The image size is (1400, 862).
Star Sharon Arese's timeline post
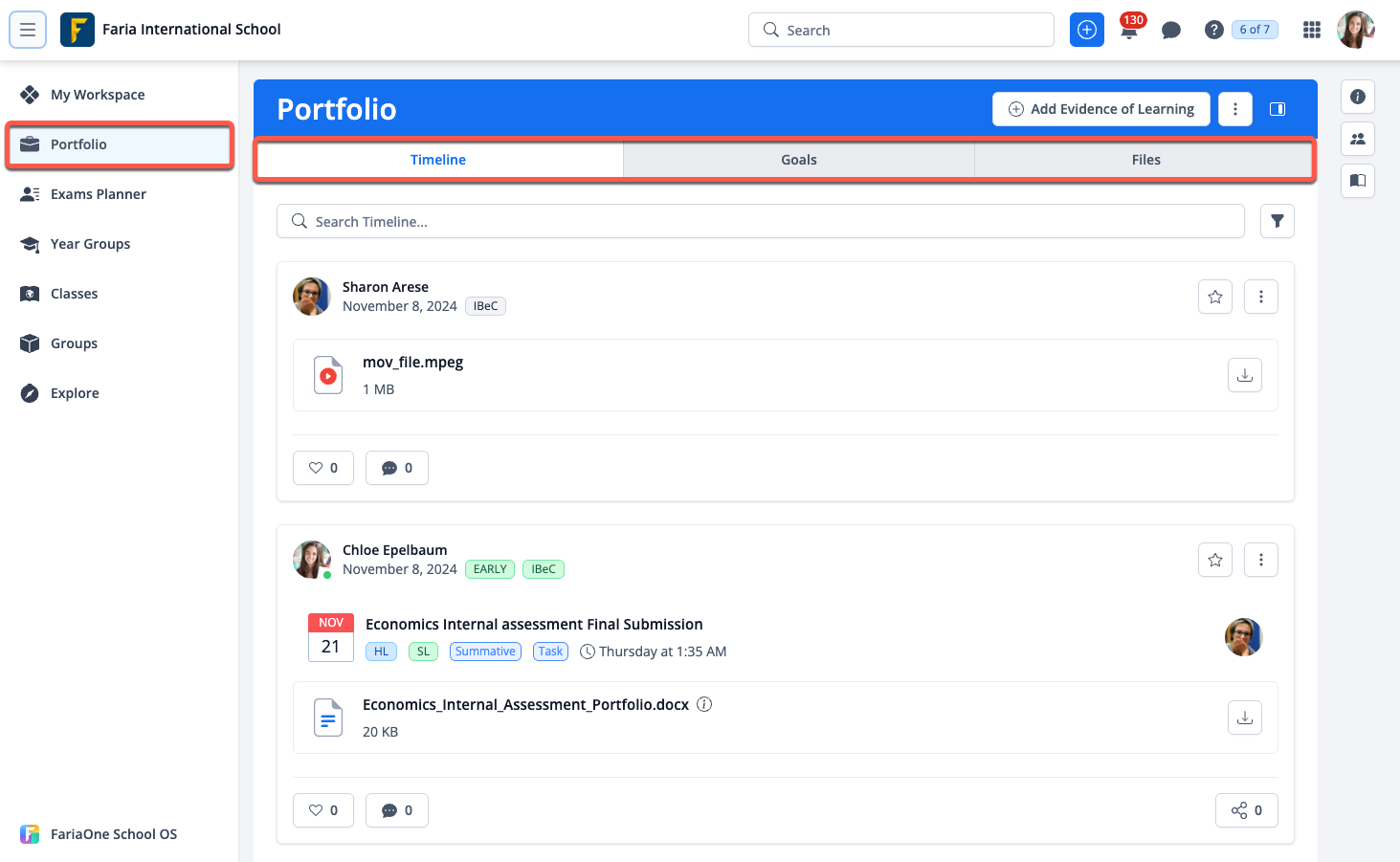(1214, 298)
